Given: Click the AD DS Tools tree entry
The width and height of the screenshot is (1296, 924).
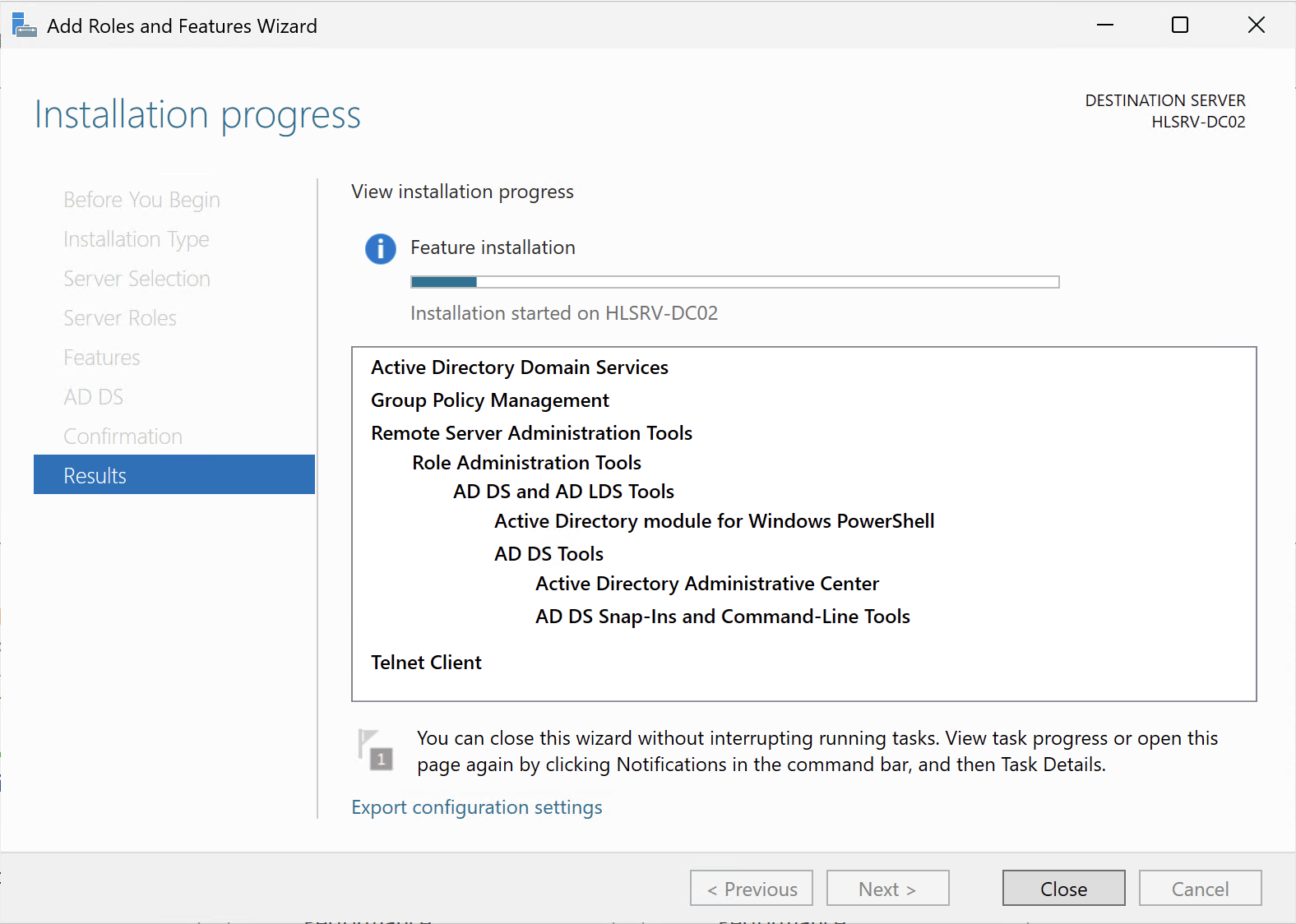Looking at the screenshot, I should click(548, 554).
